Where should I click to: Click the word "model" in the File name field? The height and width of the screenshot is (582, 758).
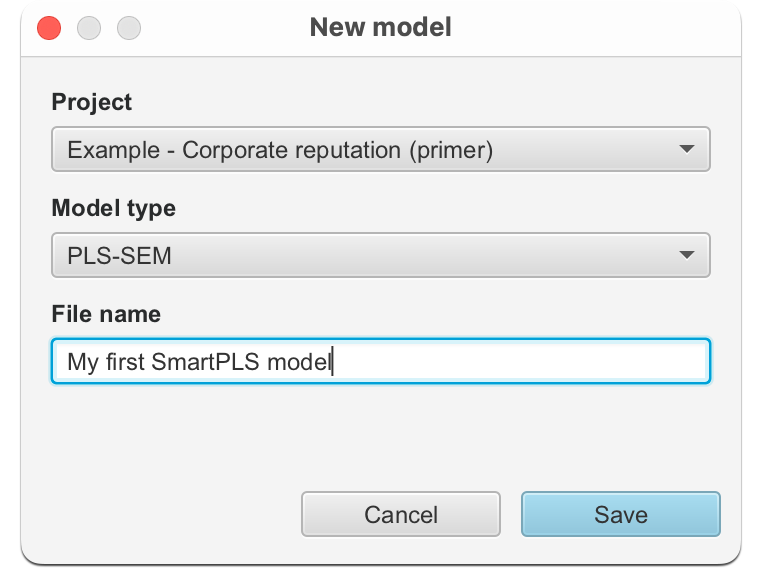(299, 362)
